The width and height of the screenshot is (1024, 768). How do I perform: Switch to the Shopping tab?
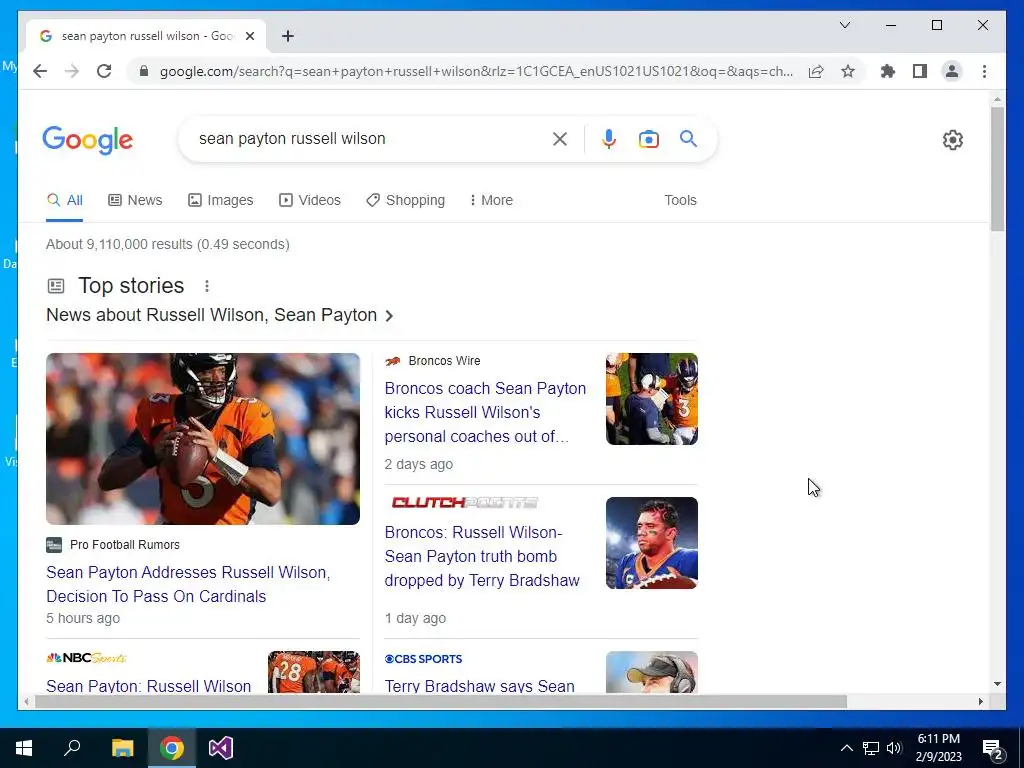(406, 200)
